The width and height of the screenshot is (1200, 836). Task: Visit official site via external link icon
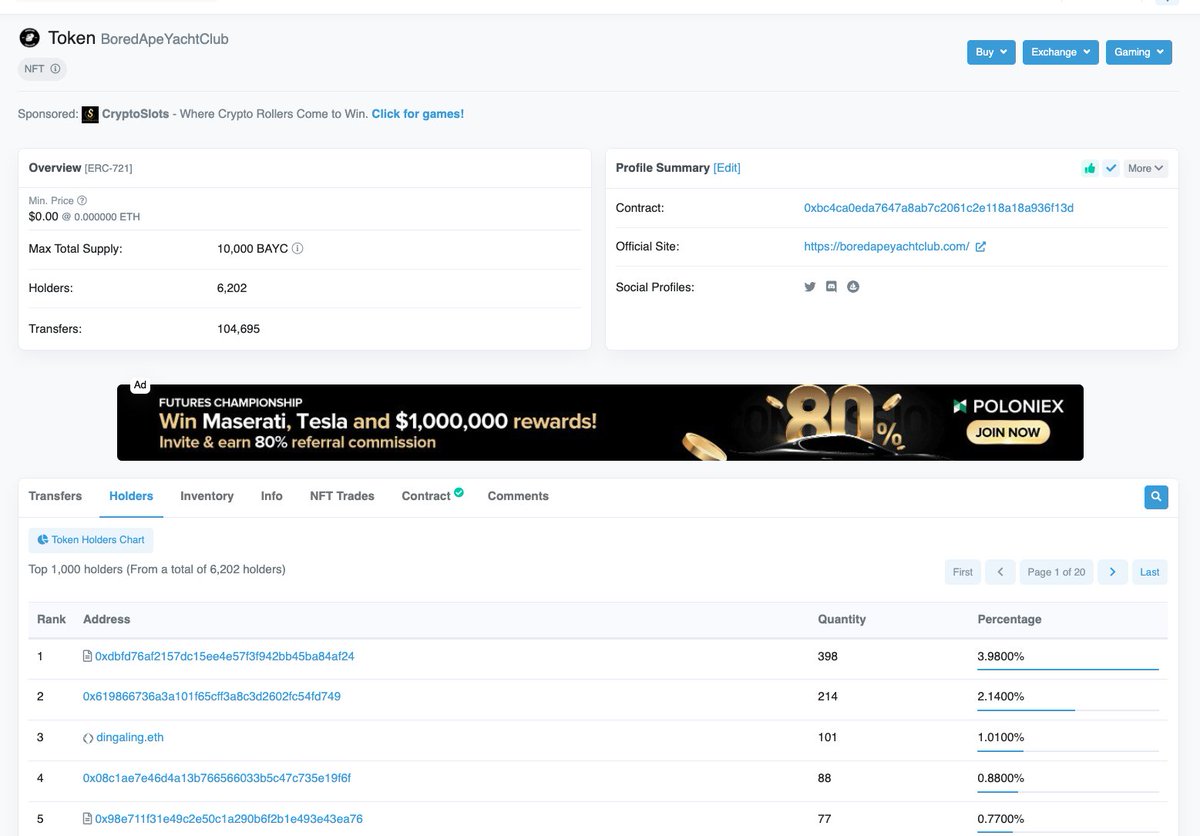pos(983,246)
